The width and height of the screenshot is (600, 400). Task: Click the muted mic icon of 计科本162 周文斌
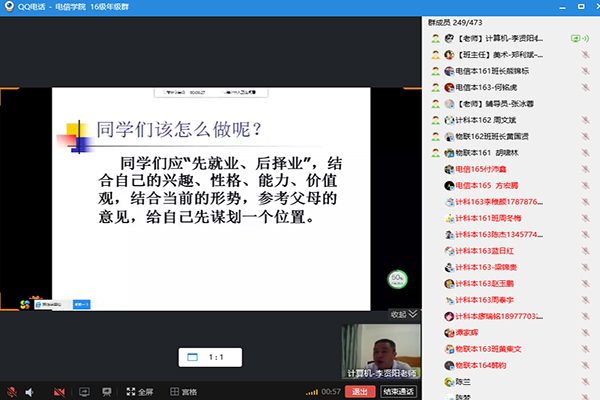point(587,120)
